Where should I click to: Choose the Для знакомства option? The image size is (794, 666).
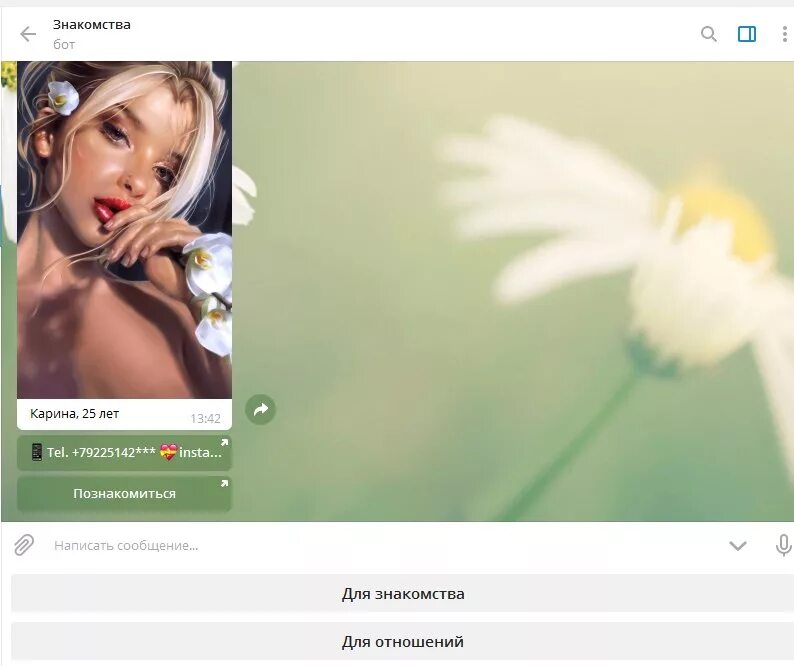(x=403, y=594)
